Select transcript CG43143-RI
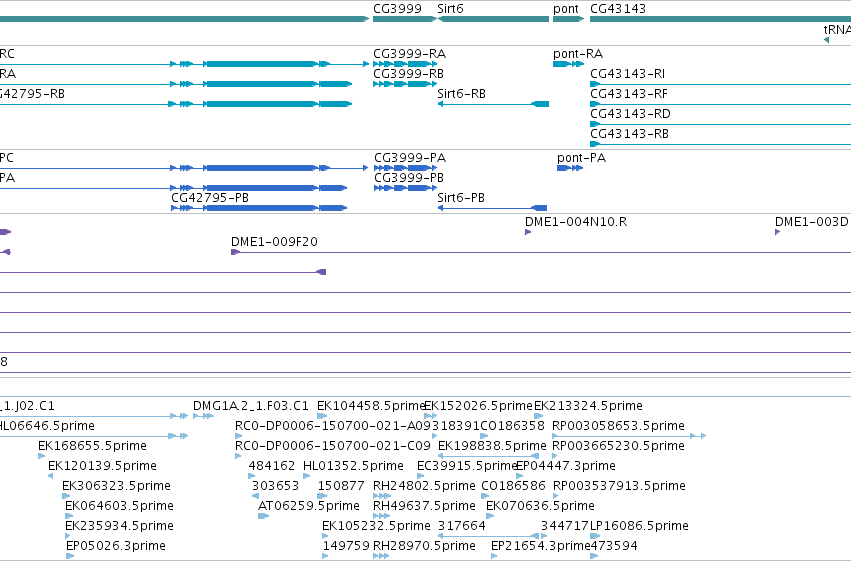The image size is (851, 561). (x=627, y=74)
